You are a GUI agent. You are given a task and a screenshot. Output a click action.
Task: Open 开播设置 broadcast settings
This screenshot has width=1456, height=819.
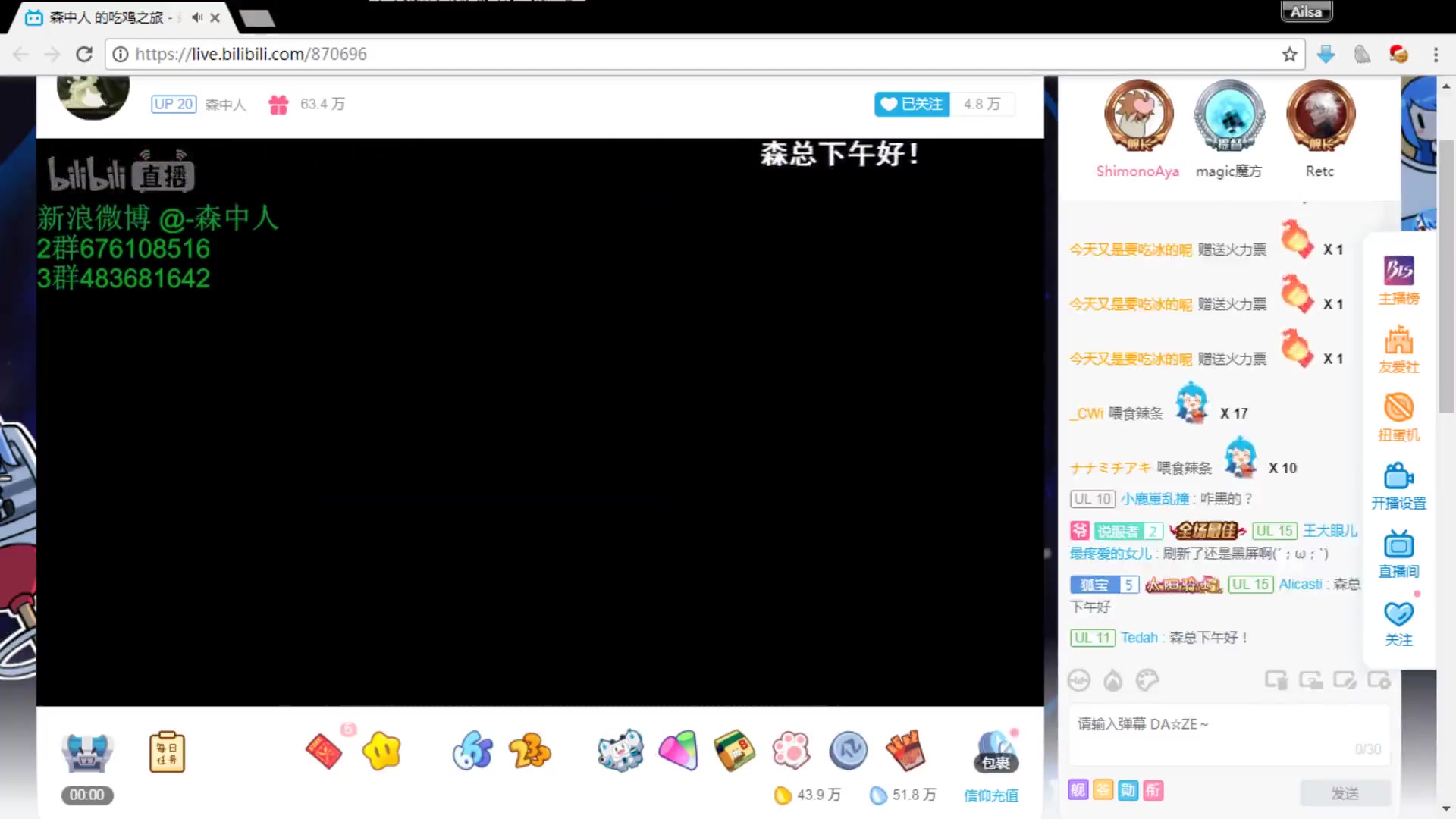(1398, 485)
